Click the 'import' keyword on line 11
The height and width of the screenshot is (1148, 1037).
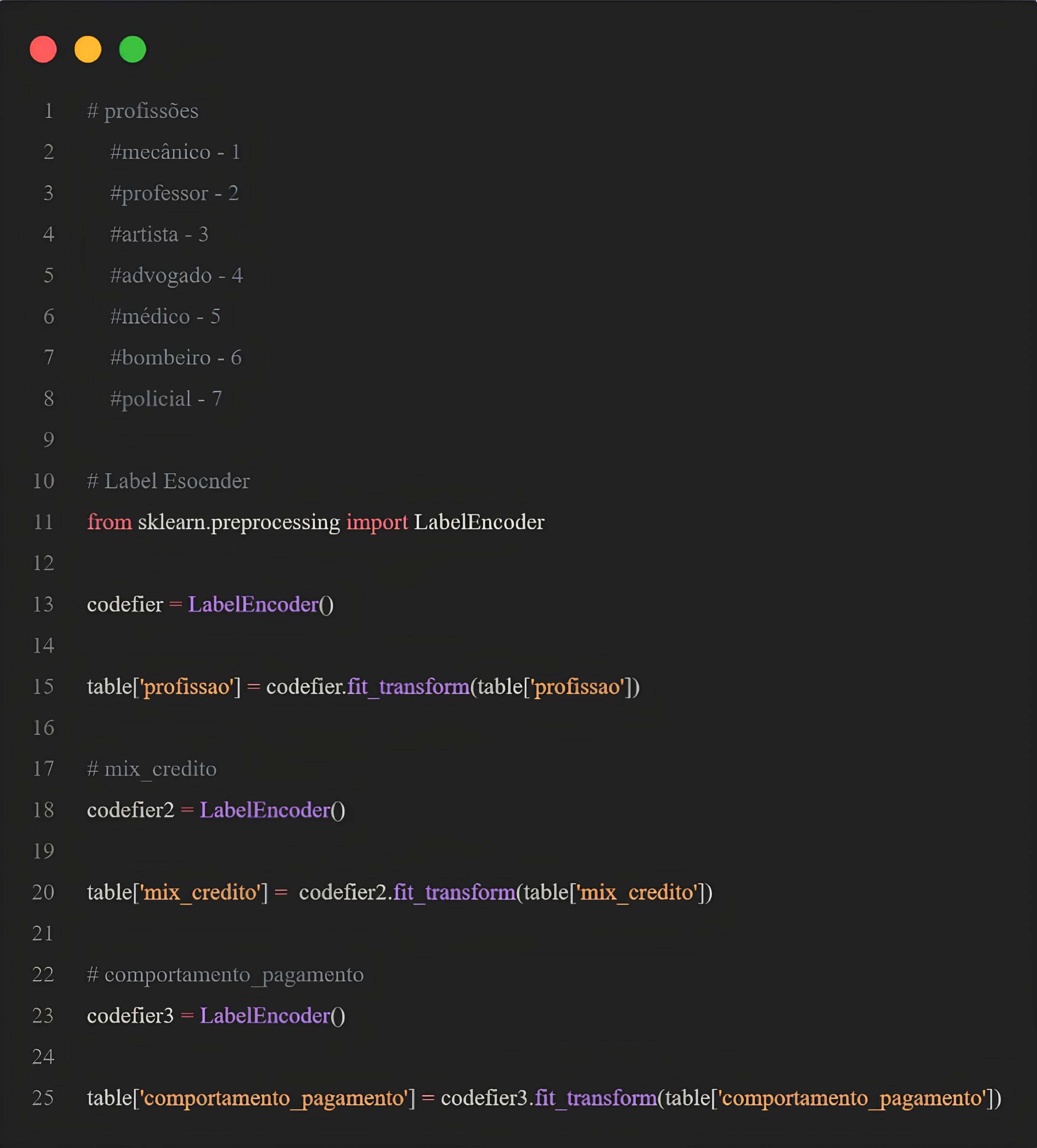tap(376, 522)
